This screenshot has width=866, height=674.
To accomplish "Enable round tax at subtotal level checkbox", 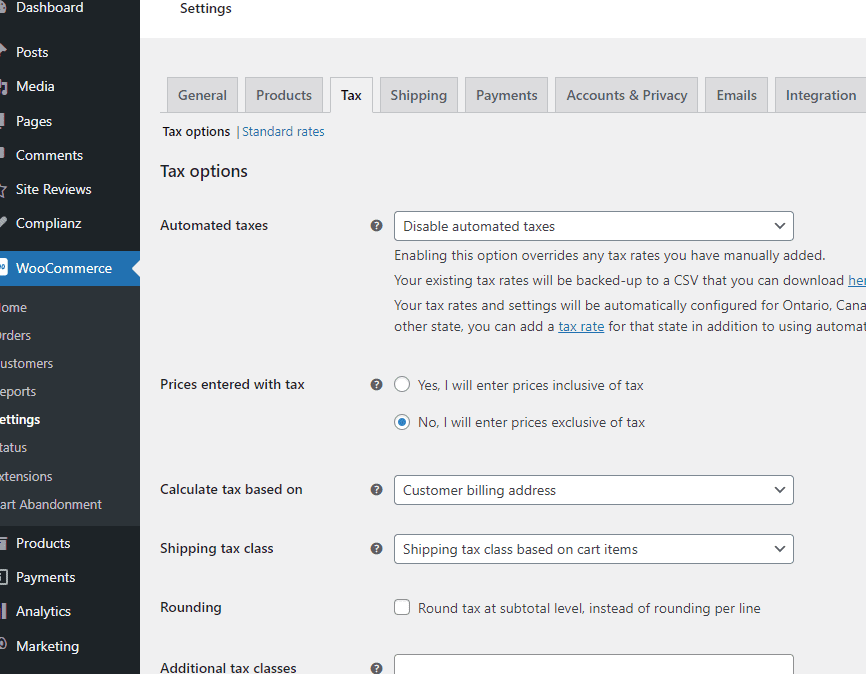I will click(x=402, y=608).
